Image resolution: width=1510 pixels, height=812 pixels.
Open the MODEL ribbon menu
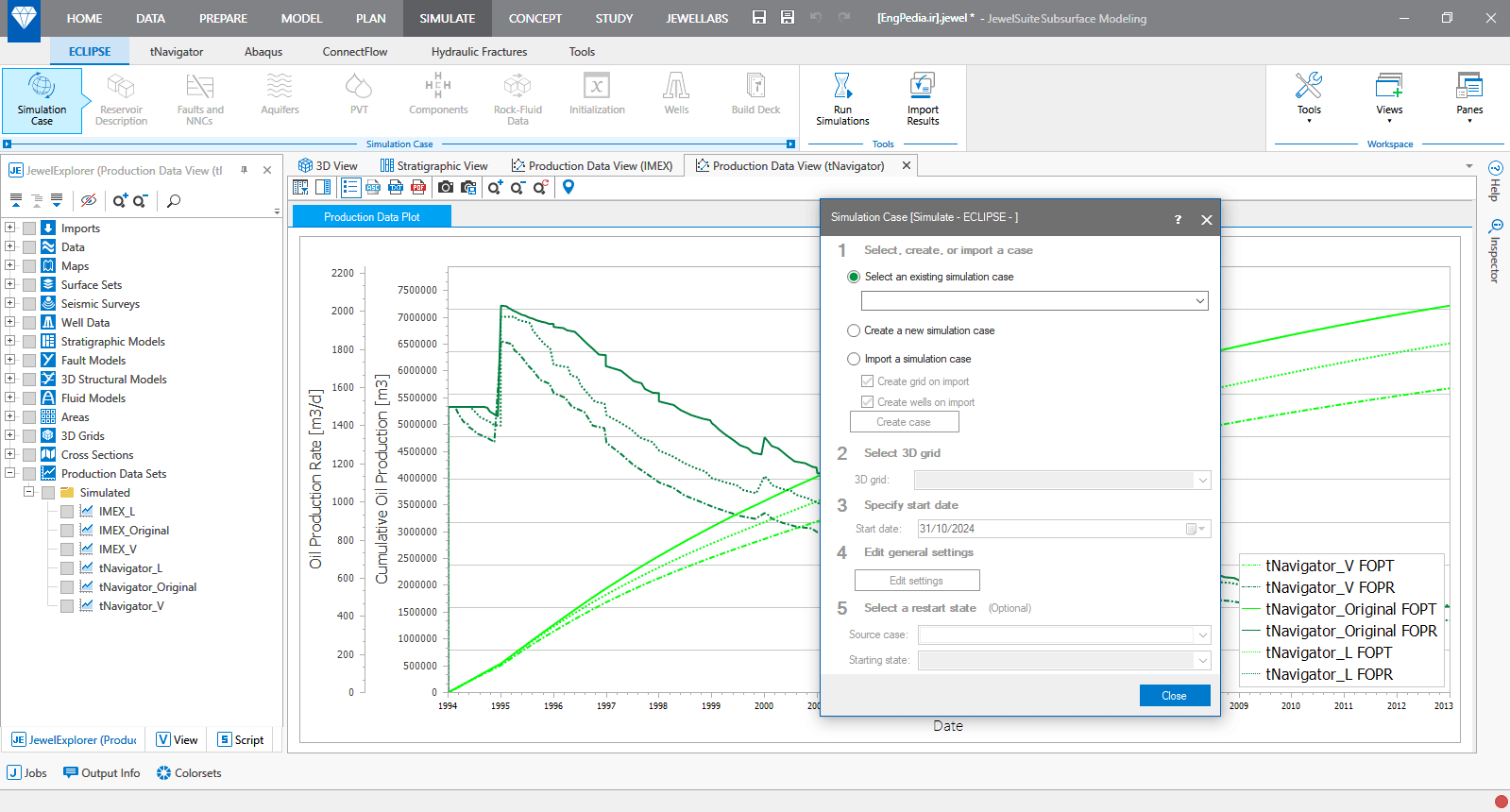(x=301, y=18)
